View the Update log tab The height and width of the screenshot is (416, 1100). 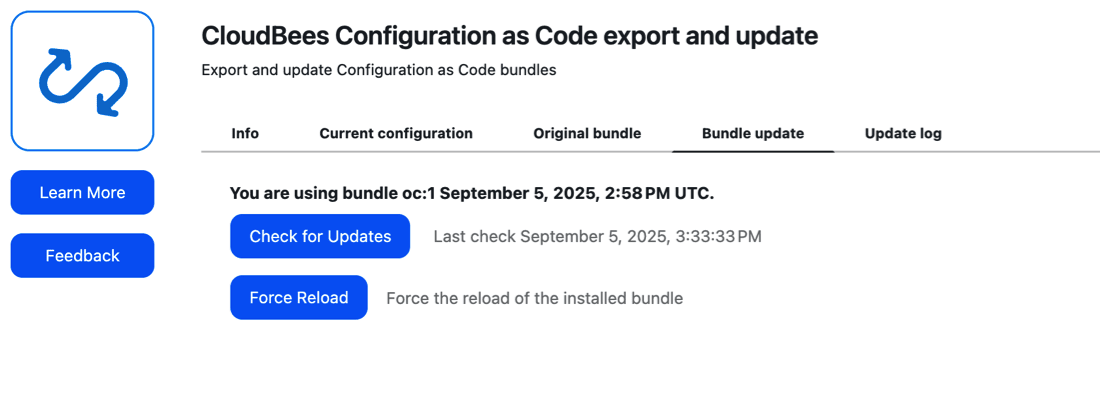pyautogui.click(x=903, y=133)
